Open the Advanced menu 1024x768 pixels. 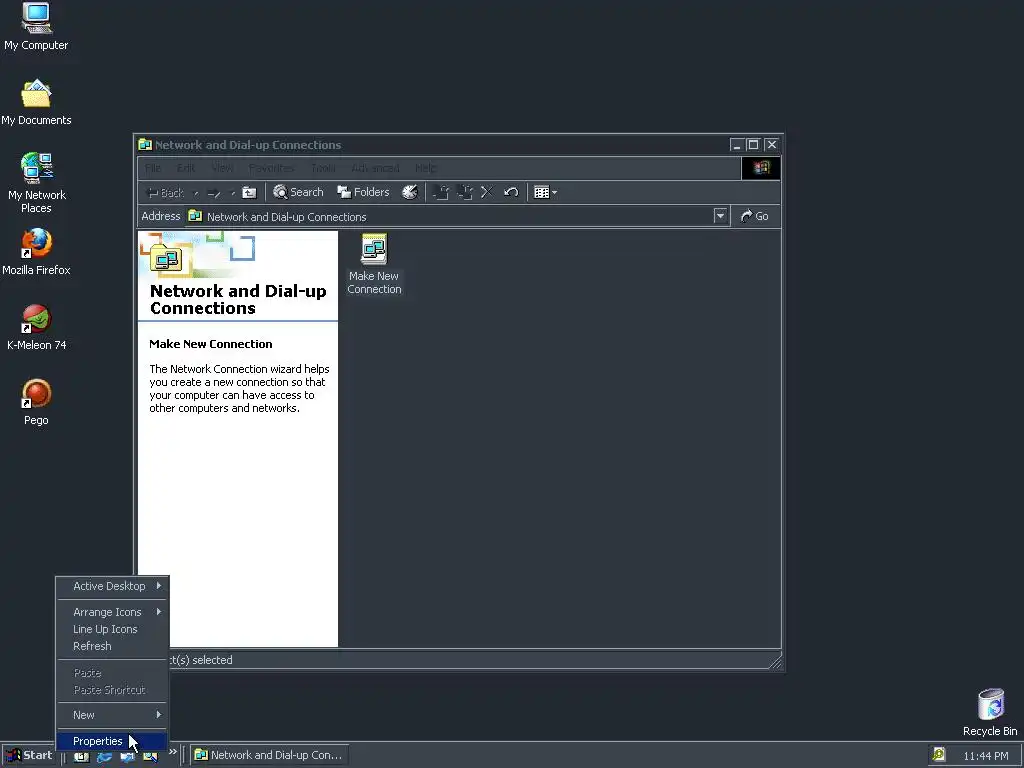coord(375,168)
